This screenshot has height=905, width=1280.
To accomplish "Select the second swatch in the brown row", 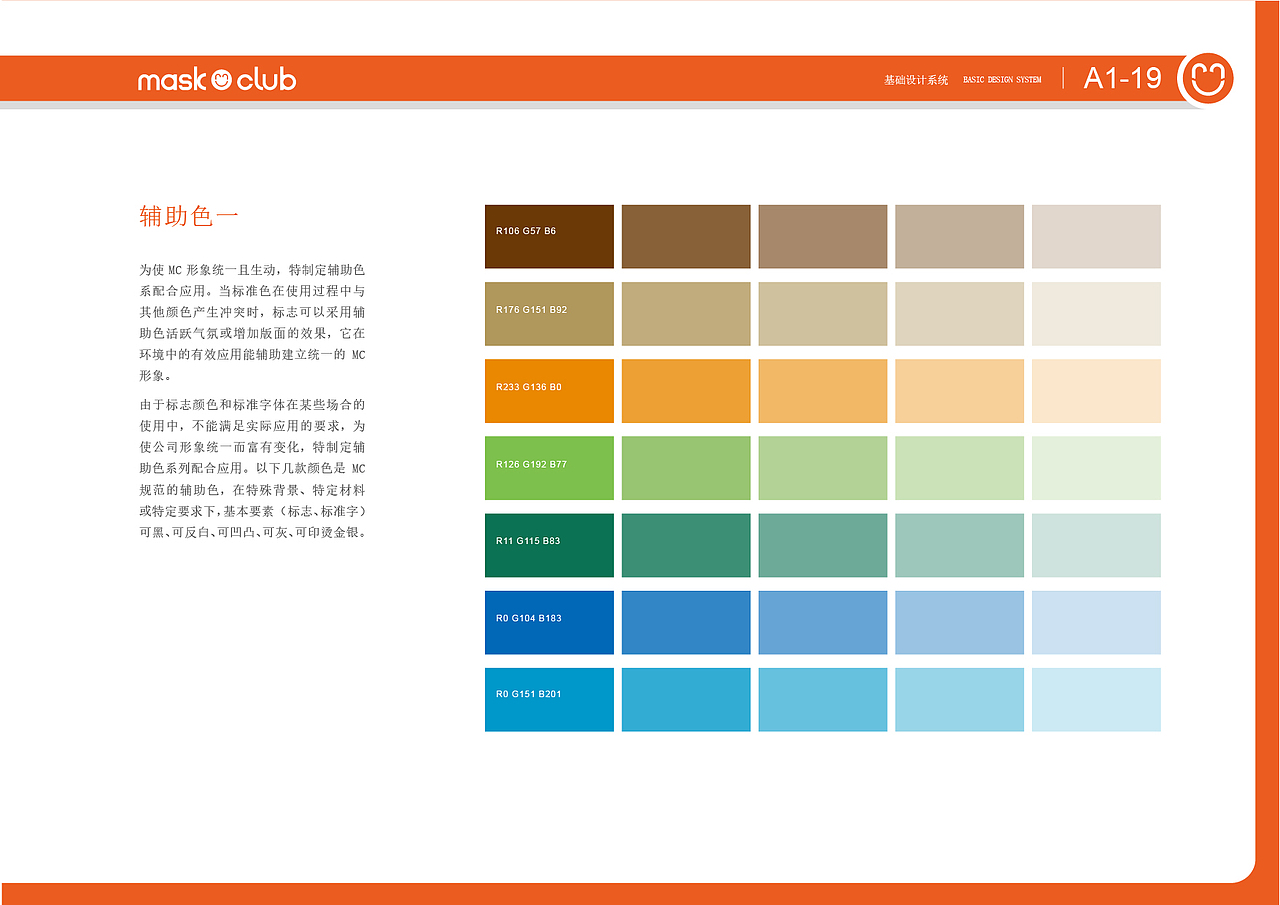I will [x=686, y=236].
